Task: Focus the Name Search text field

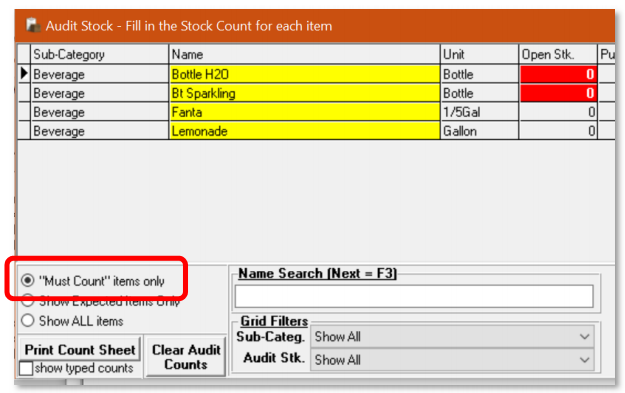Action: coord(414,296)
